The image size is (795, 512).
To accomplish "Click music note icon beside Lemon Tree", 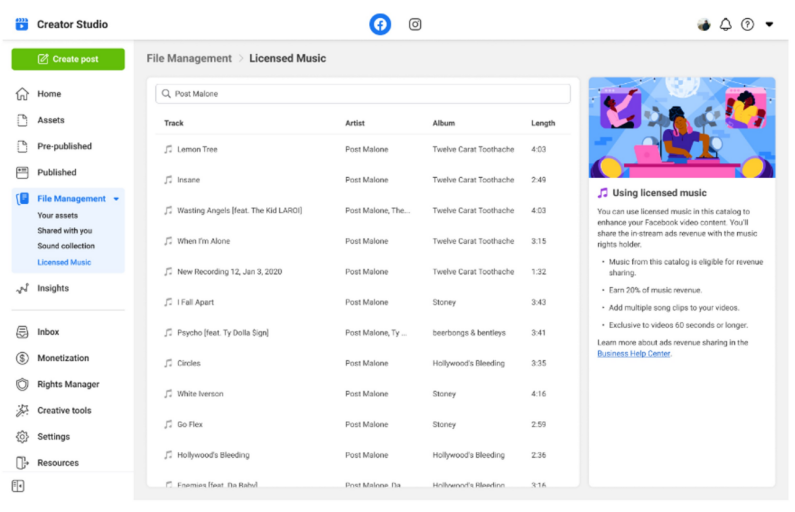I will click(168, 150).
